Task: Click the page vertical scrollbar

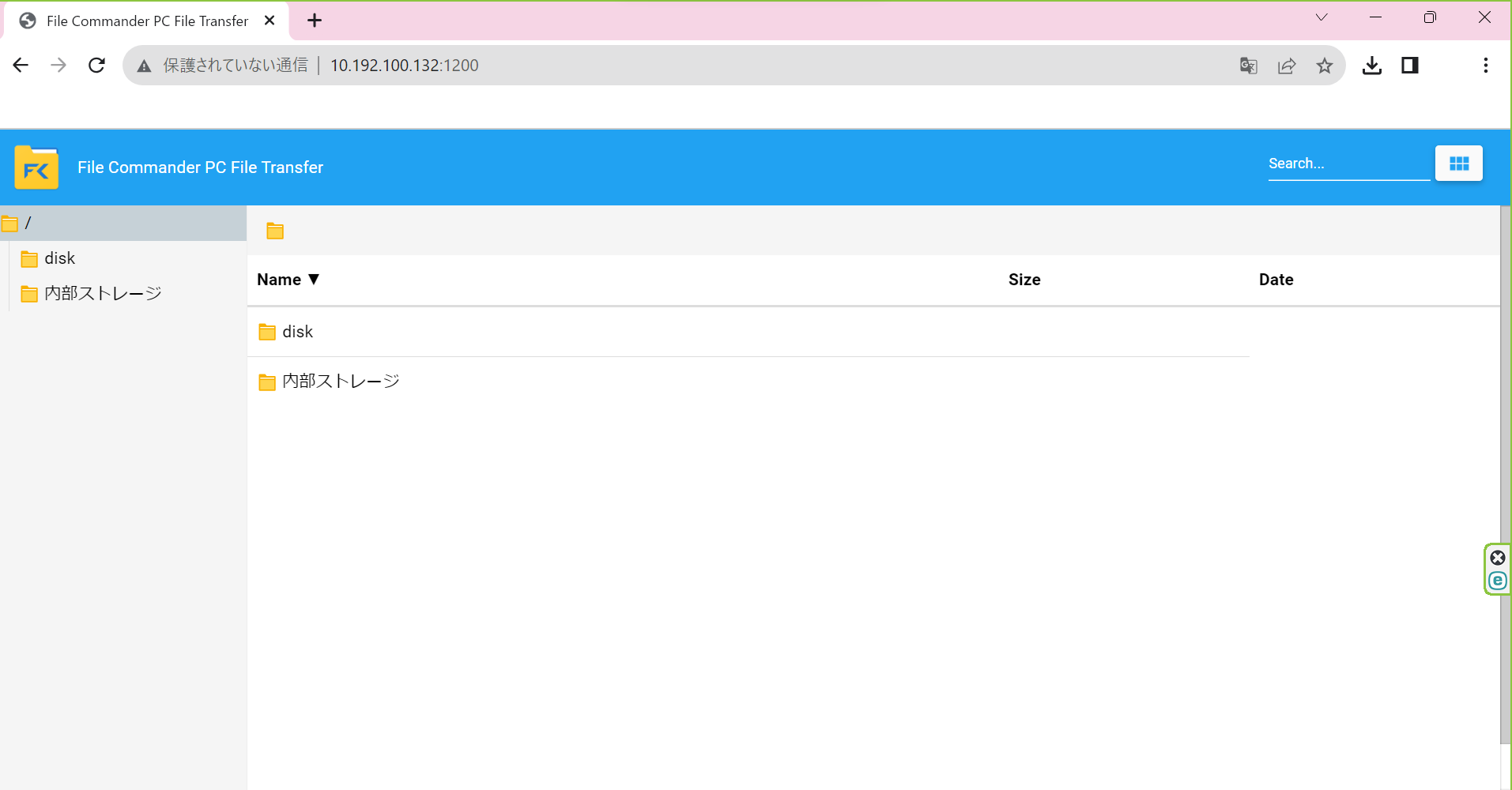Action: click(1505, 474)
